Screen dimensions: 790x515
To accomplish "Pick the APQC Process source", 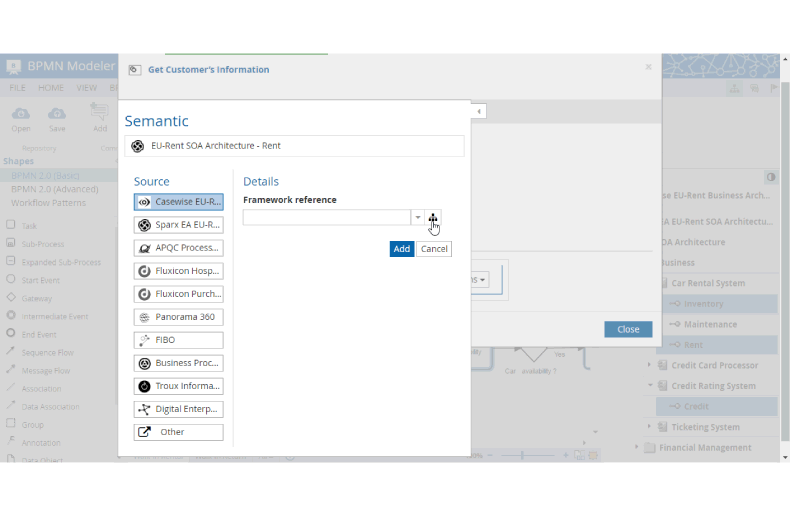I will 179,248.
